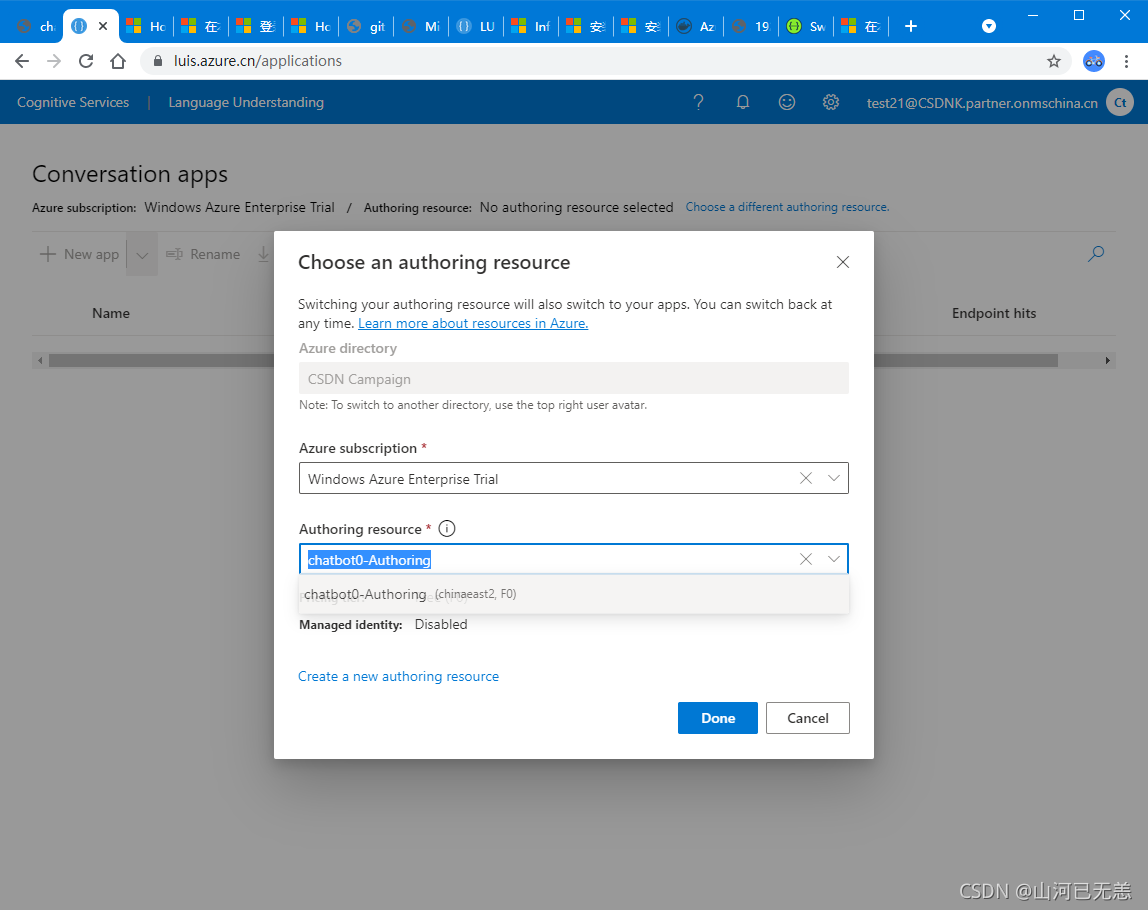
Task: Show Authoring resource info tooltip
Action: pyautogui.click(x=447, y=529)
